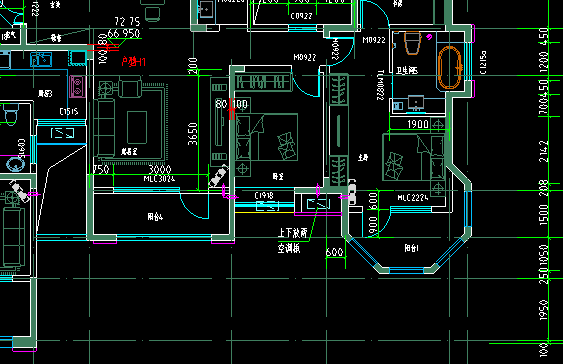Click the 3650 vertical dimension text
The width and height of the screenshot is (563, 364).
click(192, 134)
